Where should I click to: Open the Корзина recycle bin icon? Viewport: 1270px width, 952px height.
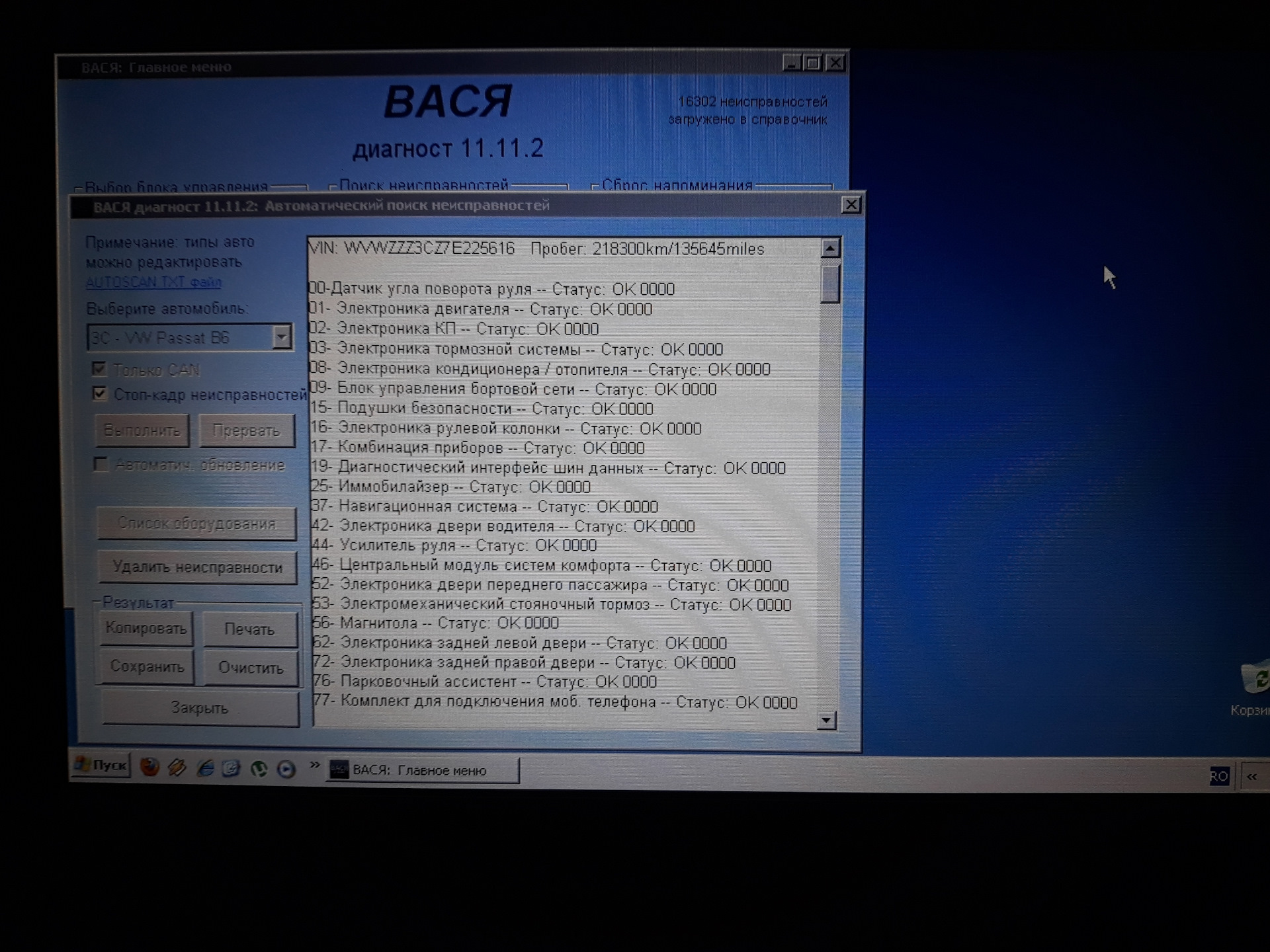[x=1253, y=688]
